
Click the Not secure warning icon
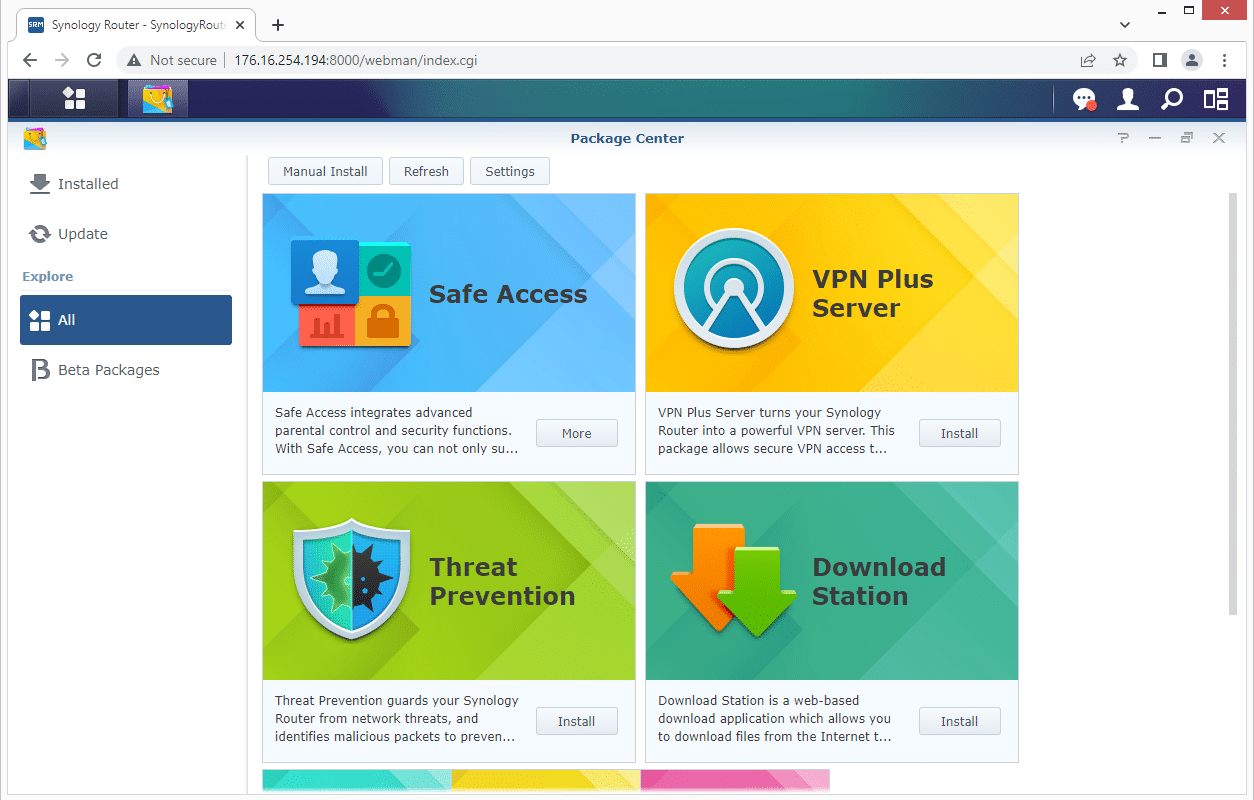click(x=134, y=60)
